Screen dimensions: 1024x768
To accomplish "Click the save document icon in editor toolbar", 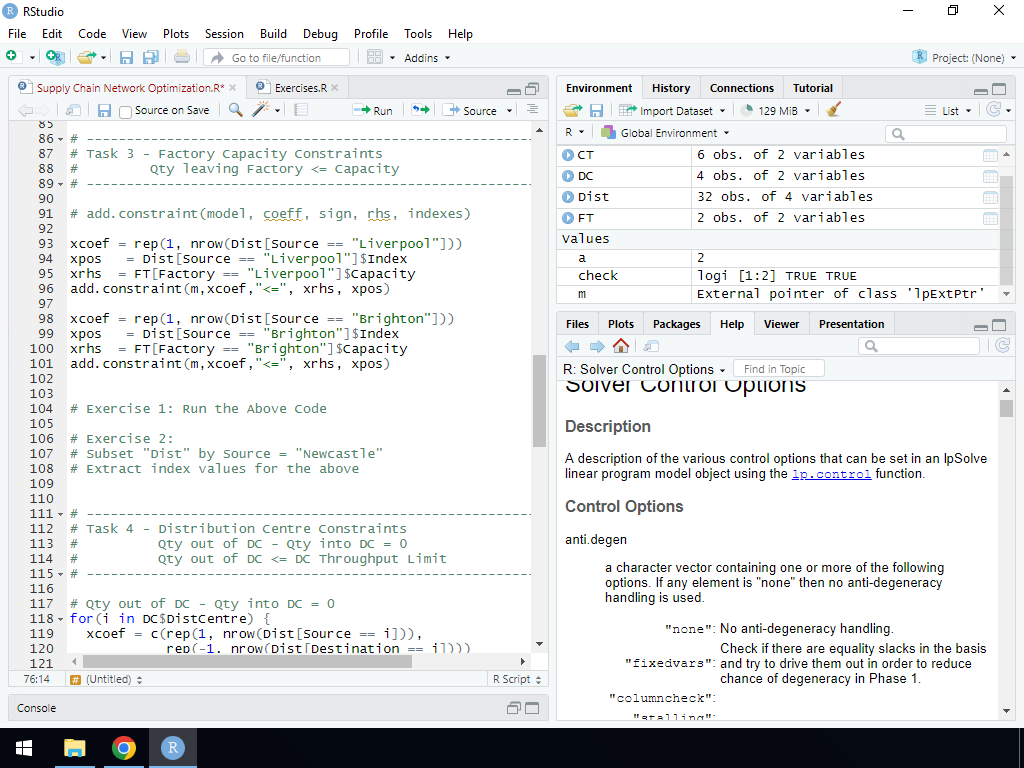I will (x=104, y=110).
